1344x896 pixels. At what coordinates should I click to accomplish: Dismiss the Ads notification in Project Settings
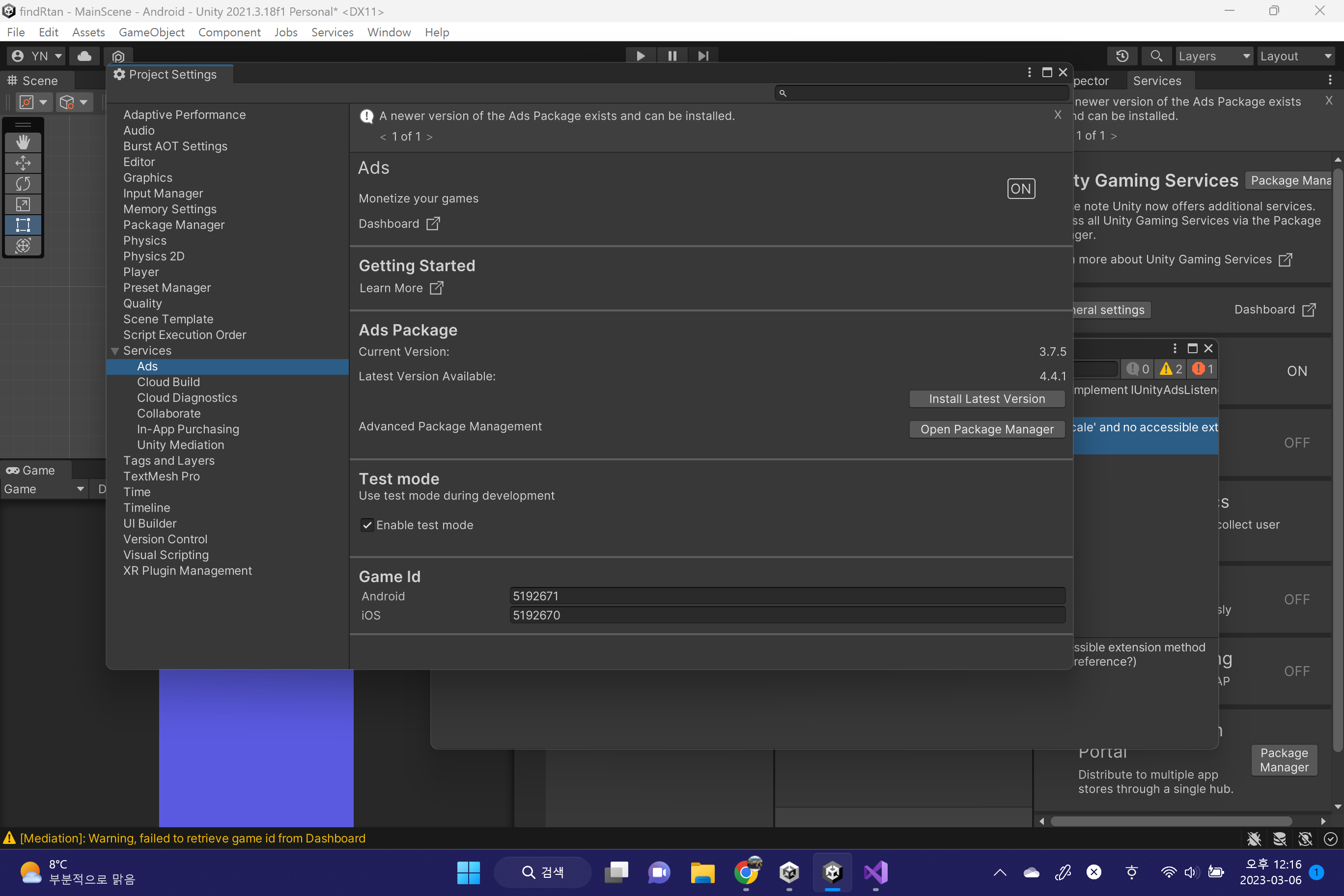(1058, 115)
